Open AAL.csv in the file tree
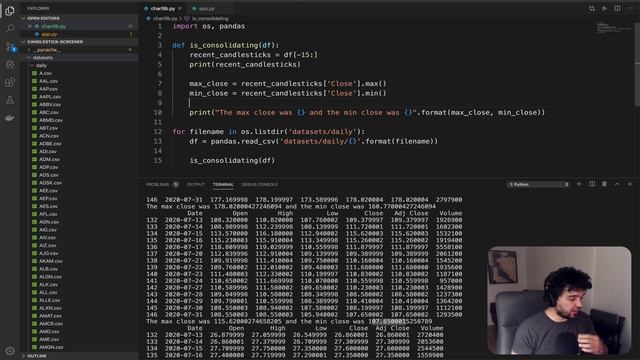This screenshot has height=360, width=640. tap(48, 81)
